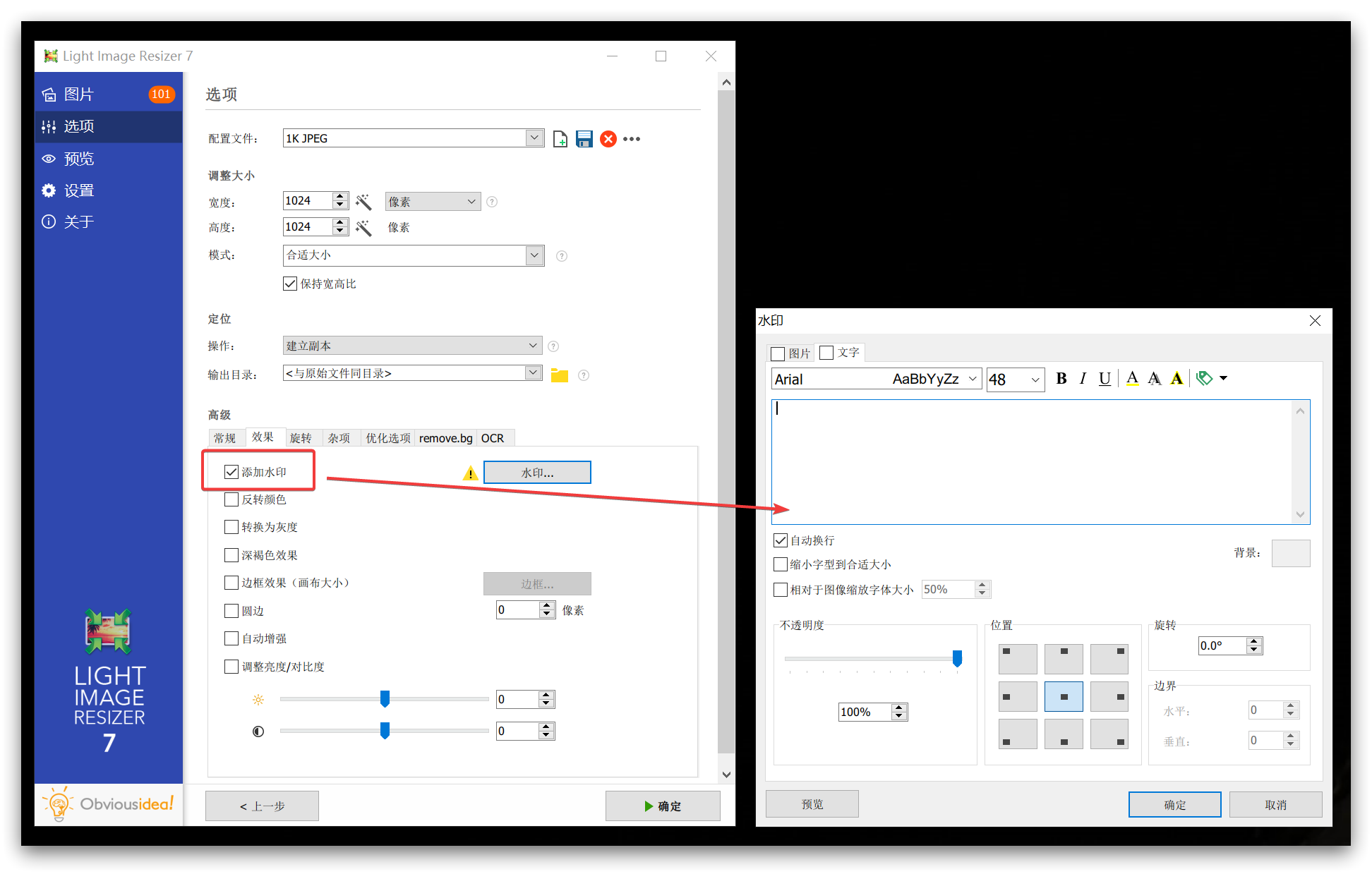The image size is (1372, 874).
Task: Toggle underline formatting for watermark text
Action: click(1105, 379)
